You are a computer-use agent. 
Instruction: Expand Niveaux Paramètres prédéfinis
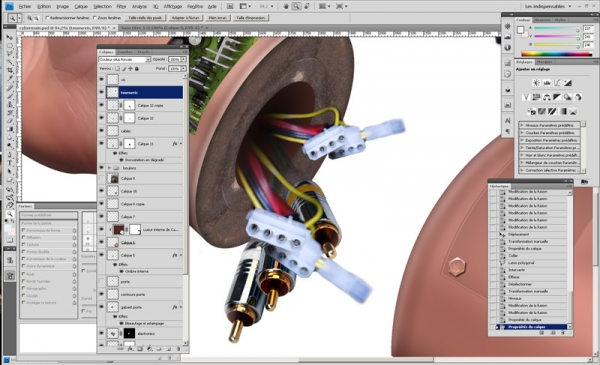pyautogui.click(x=521, y=125)
